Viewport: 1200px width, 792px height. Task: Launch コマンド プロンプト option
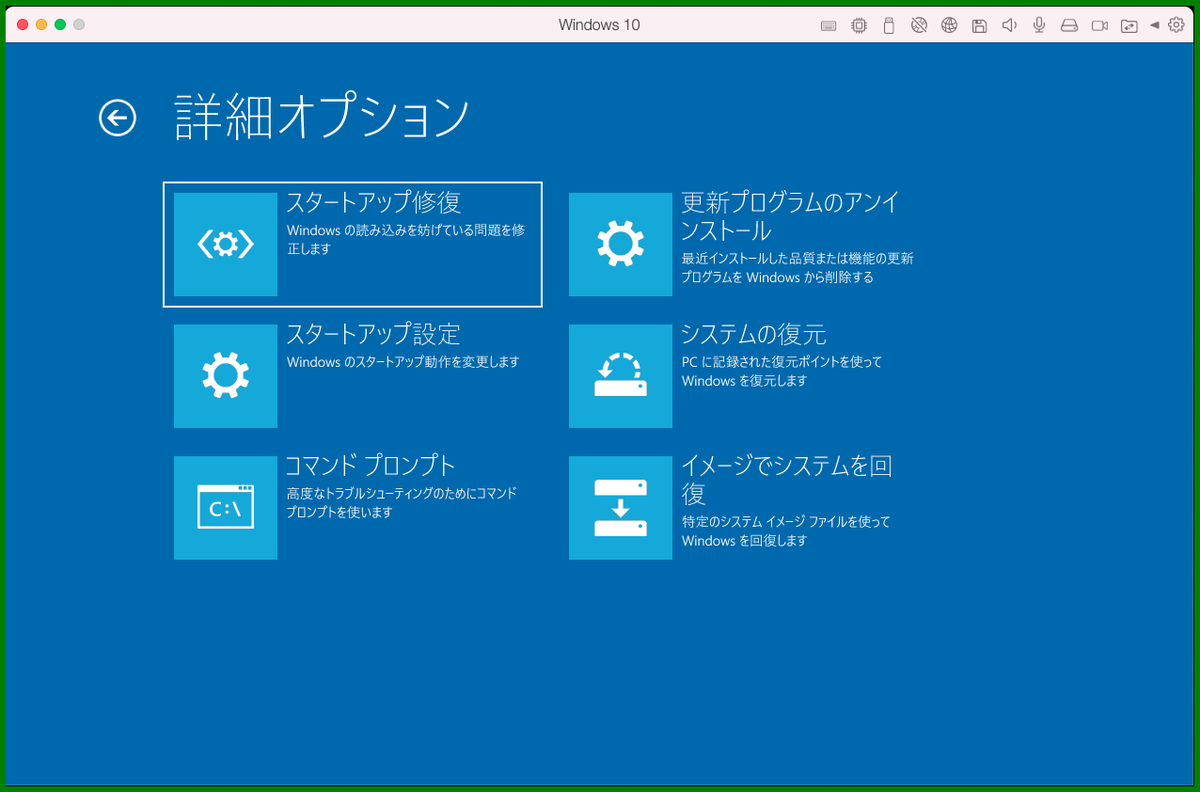coord(352,508)
